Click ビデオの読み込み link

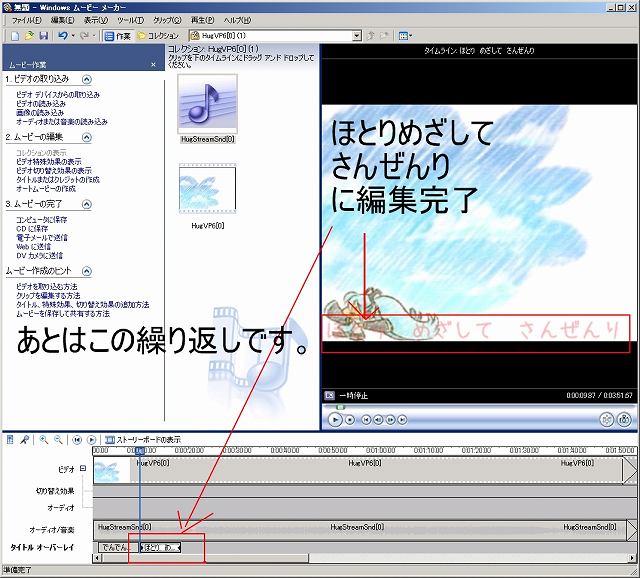click(x=41, y=104)
